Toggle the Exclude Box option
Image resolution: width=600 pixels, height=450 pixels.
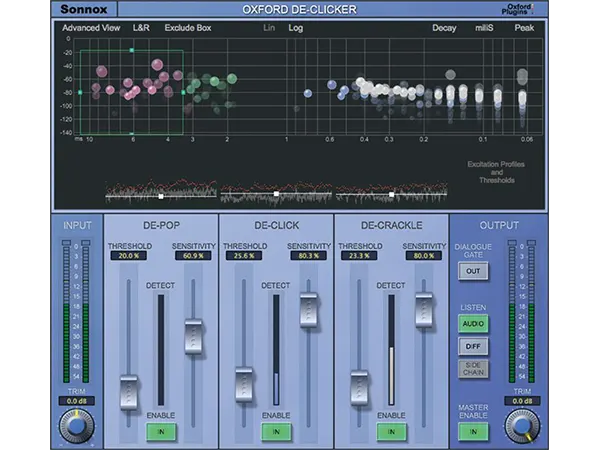[x=188, y=28]
